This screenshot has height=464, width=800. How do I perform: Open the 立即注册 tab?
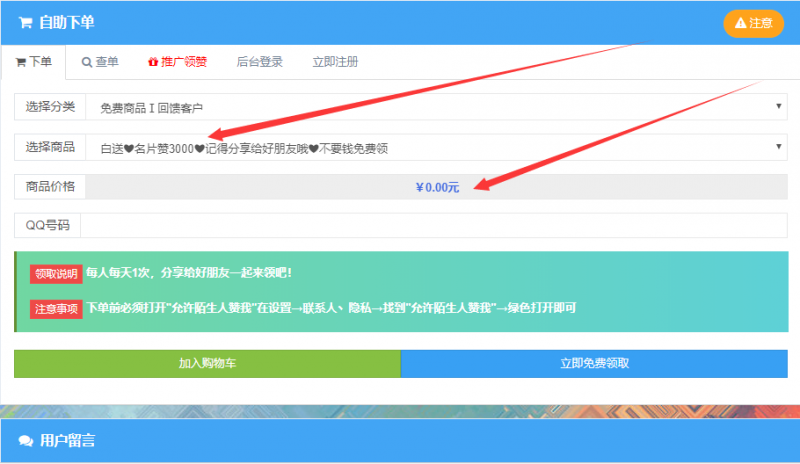pos(335,62)
